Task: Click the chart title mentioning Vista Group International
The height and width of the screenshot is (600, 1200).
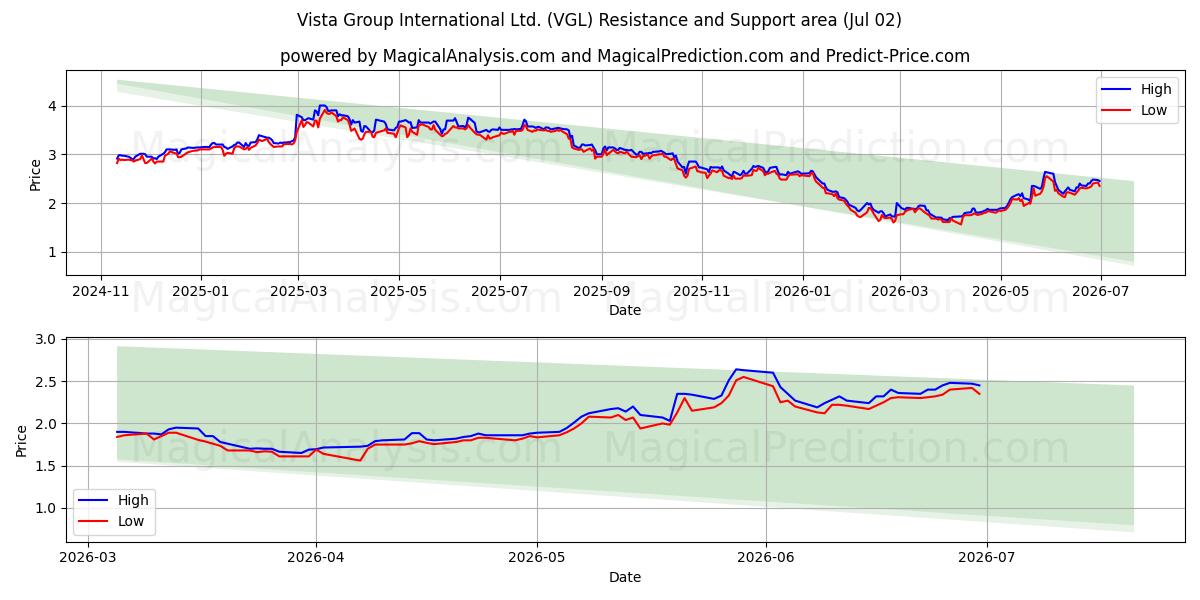Action: point(599,20)
